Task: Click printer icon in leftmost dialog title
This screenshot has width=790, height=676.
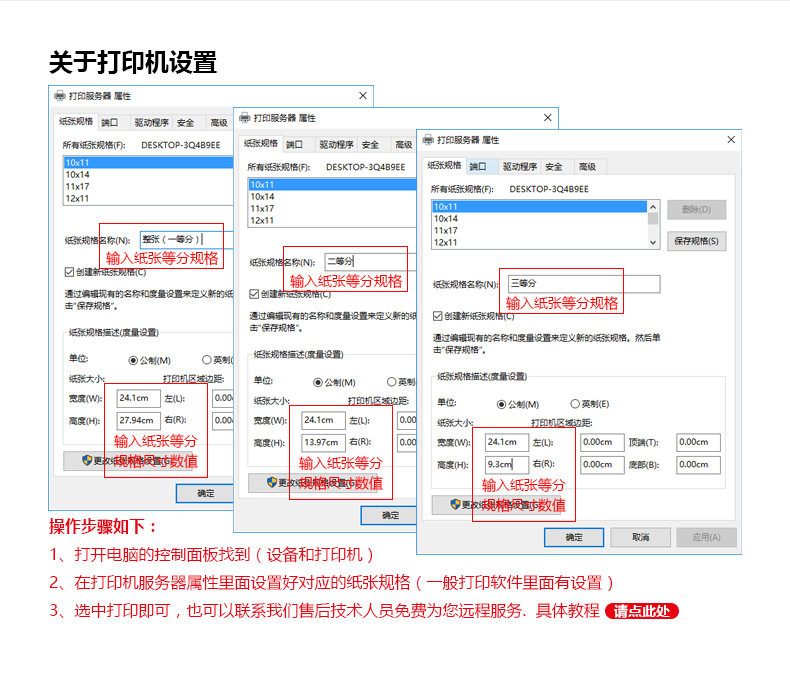Action: click(x=59, y=96)
